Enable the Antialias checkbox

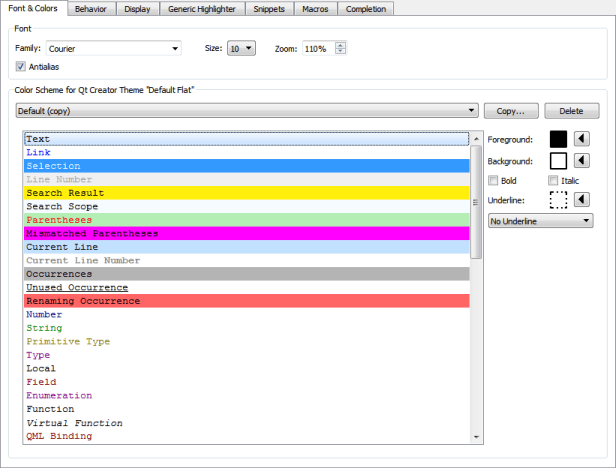[x=22, y=67]
